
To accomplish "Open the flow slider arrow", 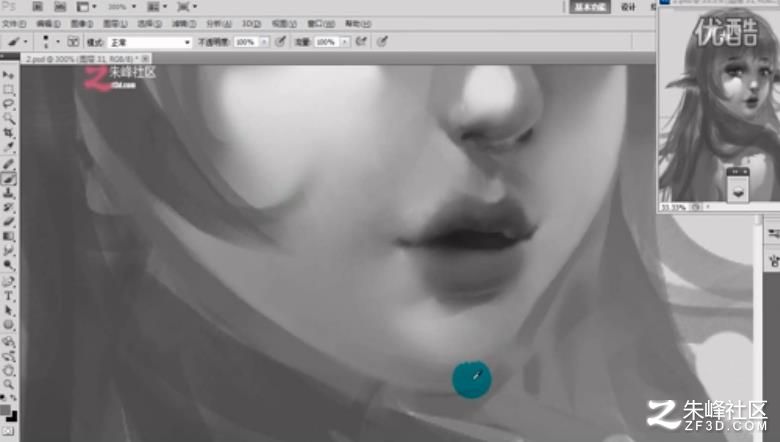I will [345, 42].
